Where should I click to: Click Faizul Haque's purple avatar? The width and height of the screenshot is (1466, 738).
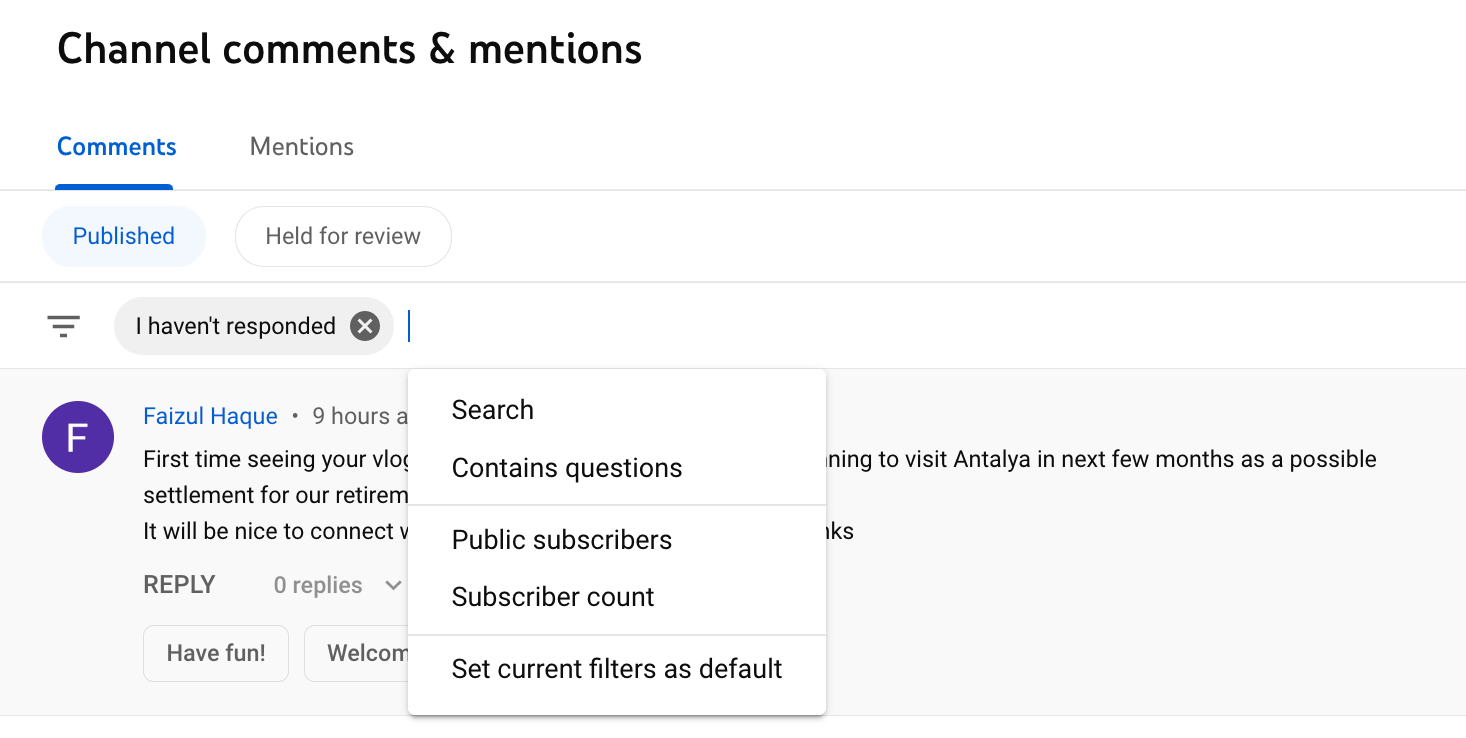pyautogui.click(x=78, y=437)
